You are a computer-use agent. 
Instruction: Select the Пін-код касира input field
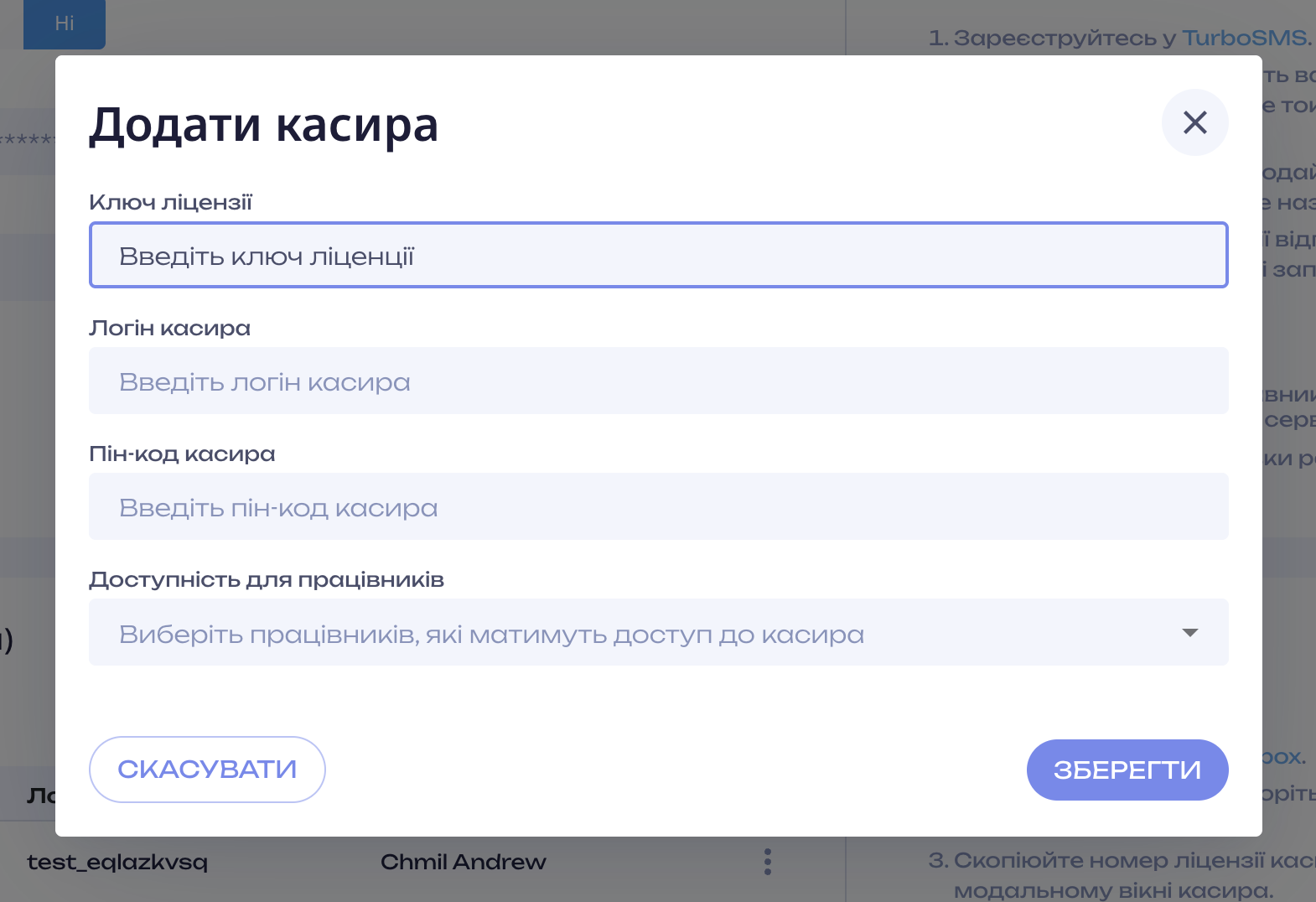point(658,507)
